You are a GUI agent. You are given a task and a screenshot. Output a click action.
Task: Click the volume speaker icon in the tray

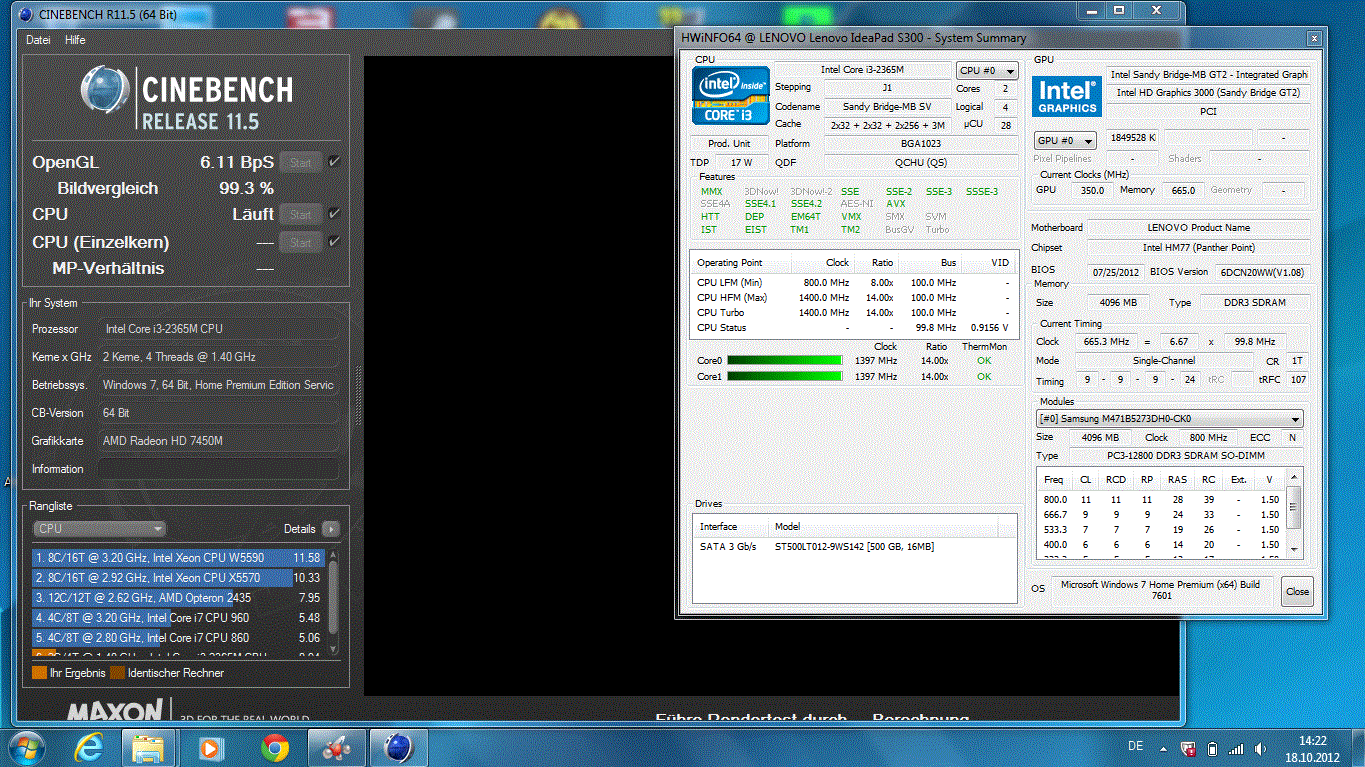[x=1261, y=748]
